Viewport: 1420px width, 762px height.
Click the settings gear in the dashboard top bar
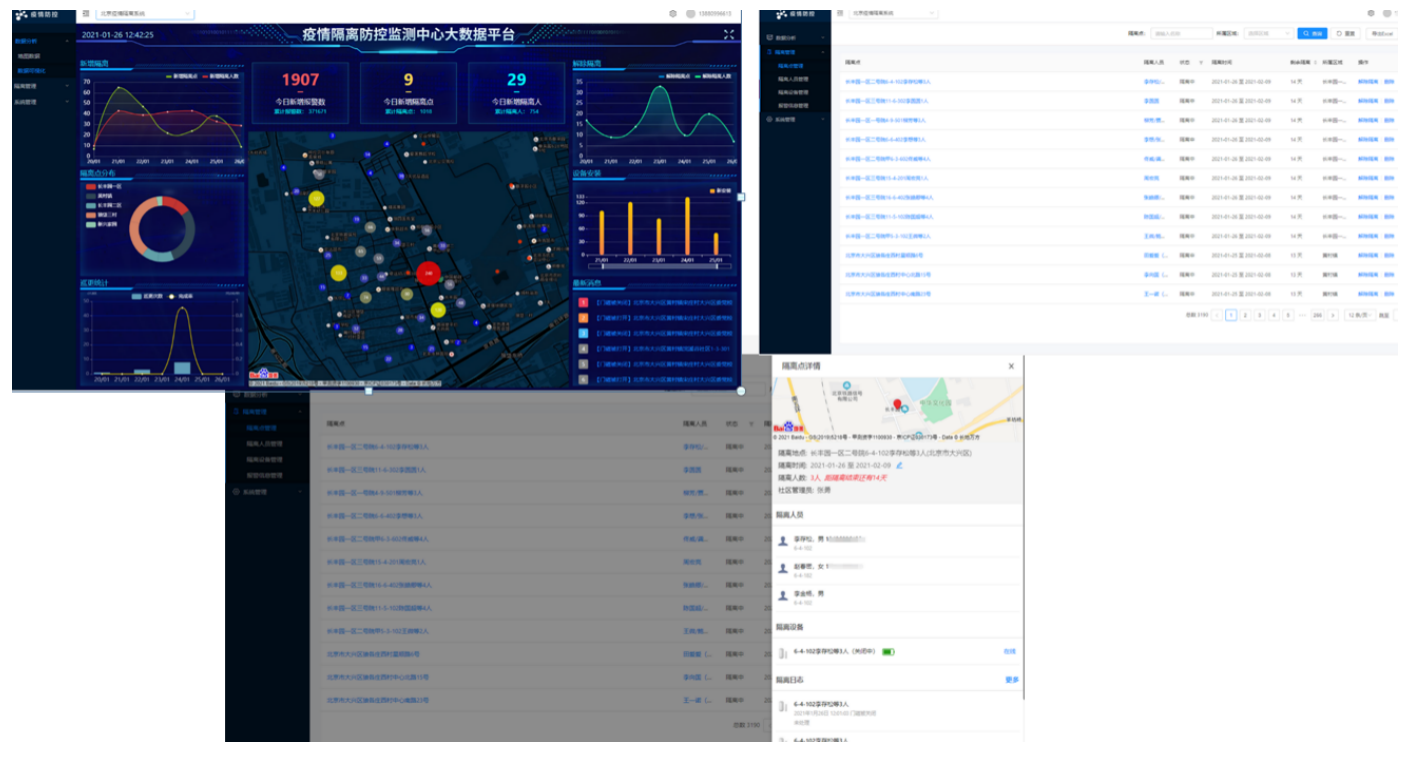tap(673, 13)
